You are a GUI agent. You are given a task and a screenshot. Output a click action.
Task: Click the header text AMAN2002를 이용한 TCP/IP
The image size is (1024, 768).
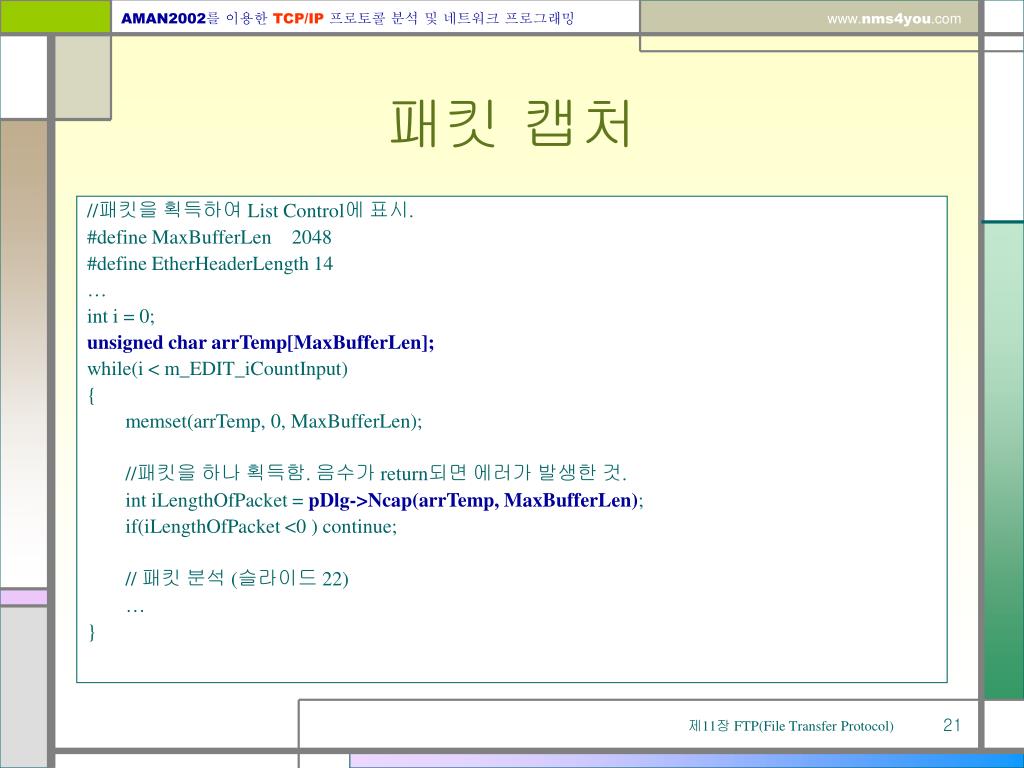(222, 18)
